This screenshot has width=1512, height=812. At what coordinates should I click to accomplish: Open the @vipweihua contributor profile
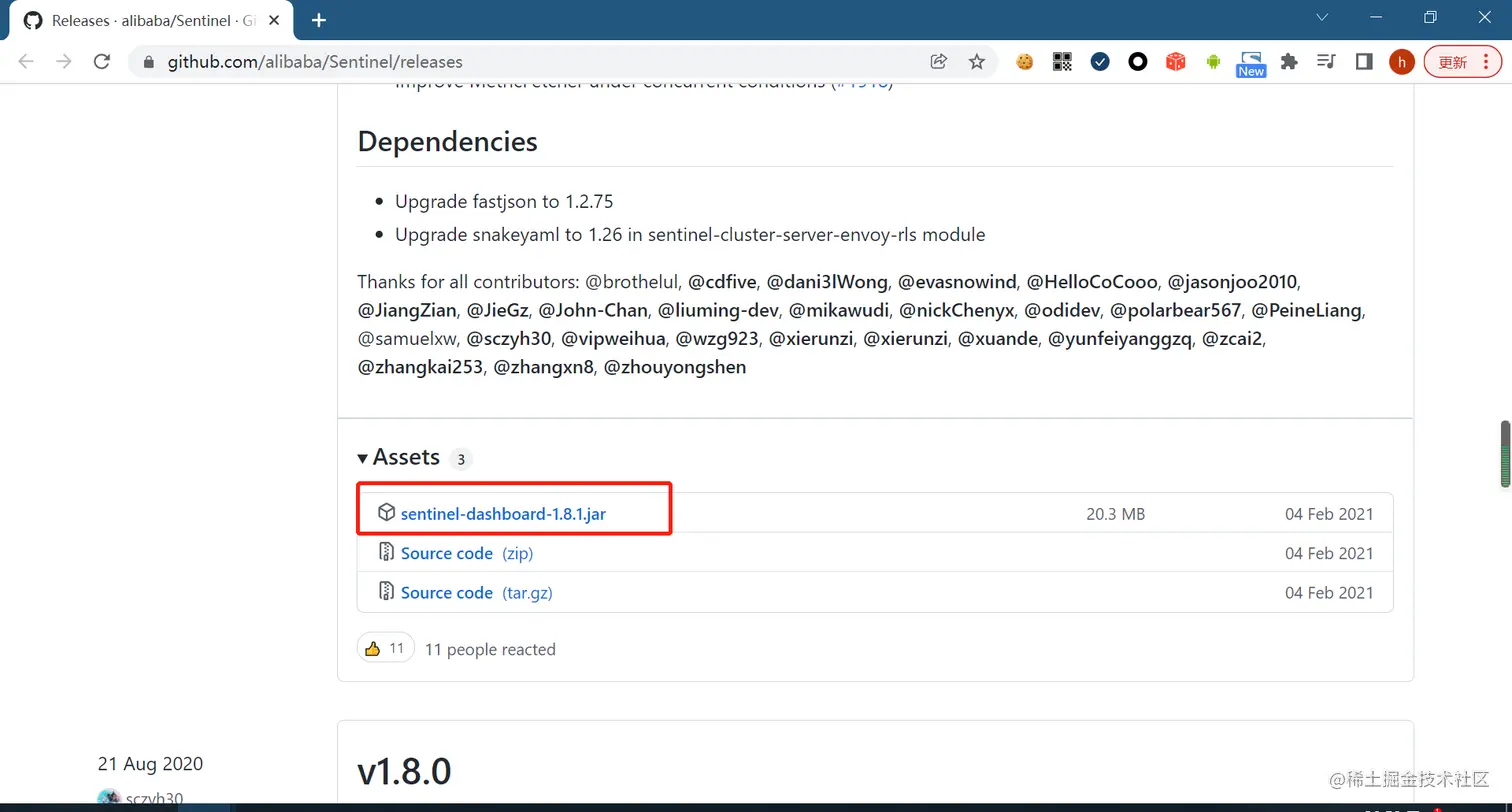pos(613,338)
